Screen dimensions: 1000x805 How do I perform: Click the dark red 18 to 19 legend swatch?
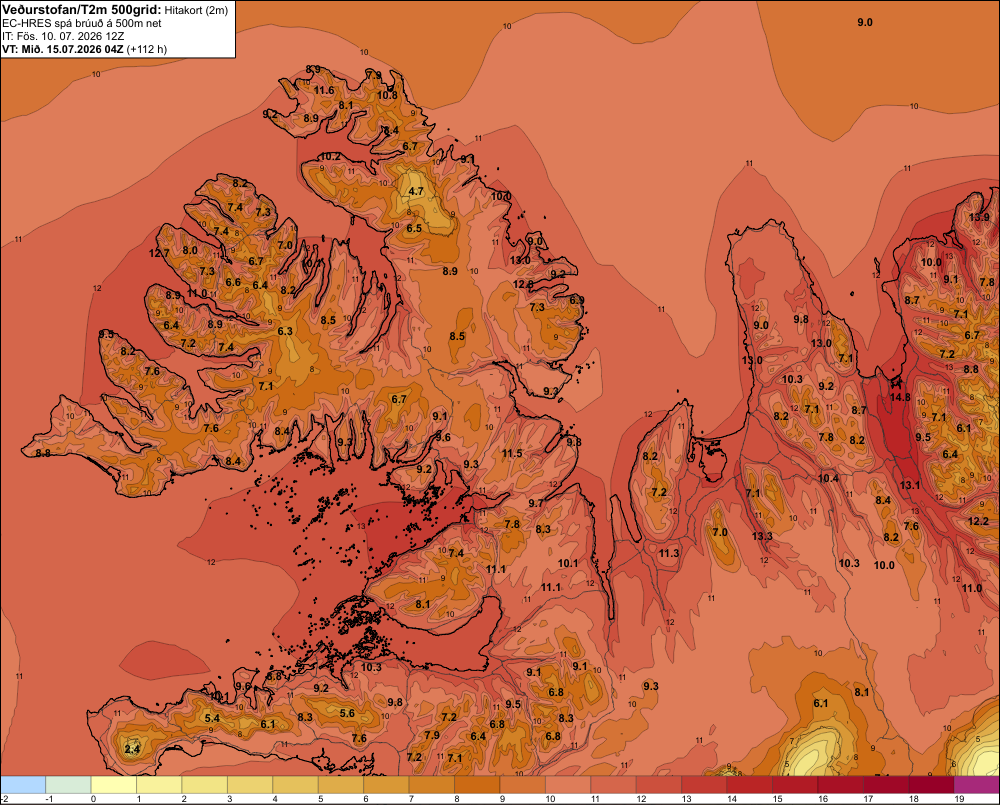[x=931, y=784]
